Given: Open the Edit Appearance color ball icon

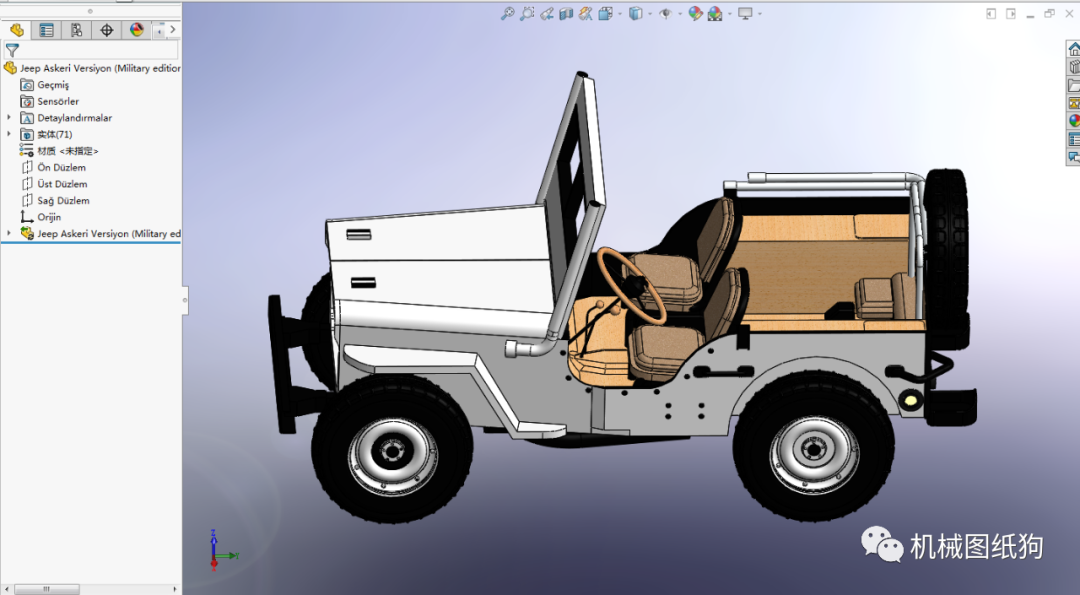Looking at the screenshot, I should [695, 14].
